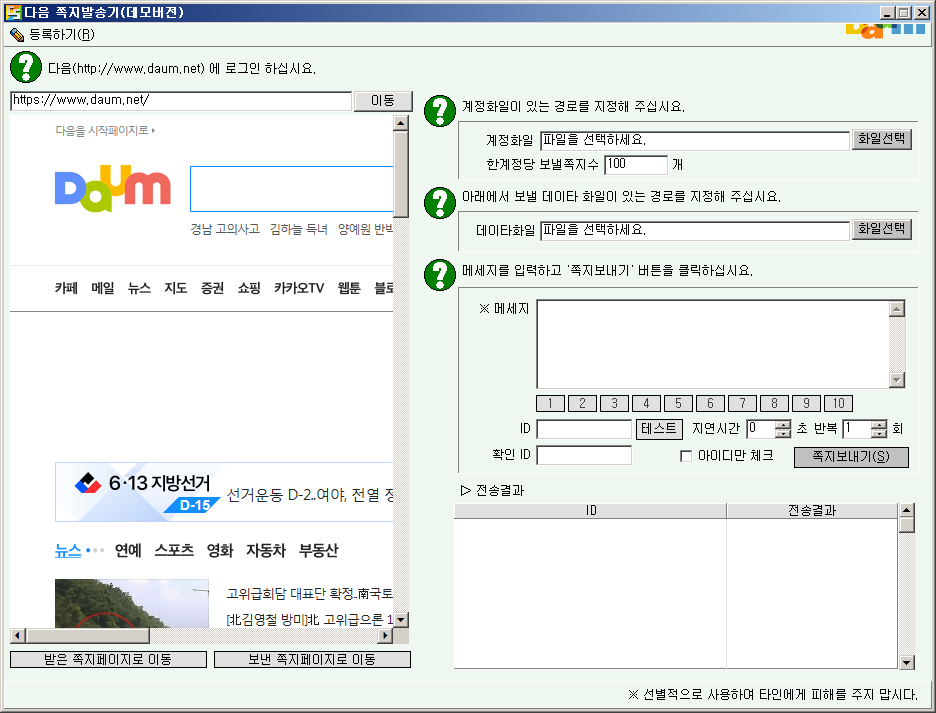Click the help icon beside the data file instruction
This screenshot has height=713, width=936.
click(x=440, y=202)
